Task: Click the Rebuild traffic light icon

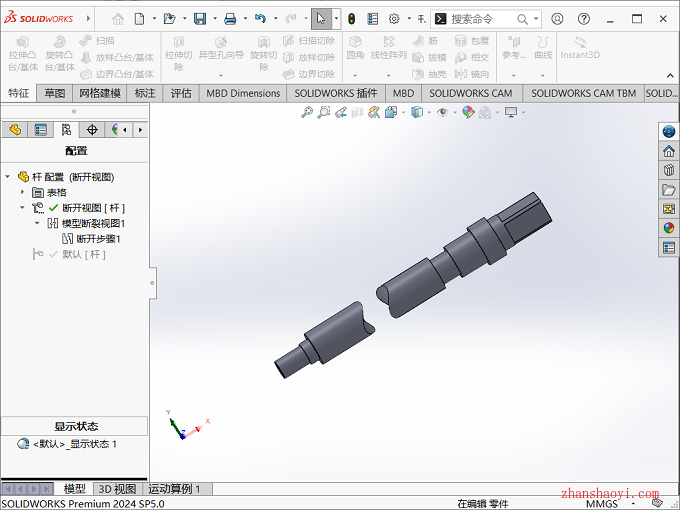Action: tap(351, 19)
